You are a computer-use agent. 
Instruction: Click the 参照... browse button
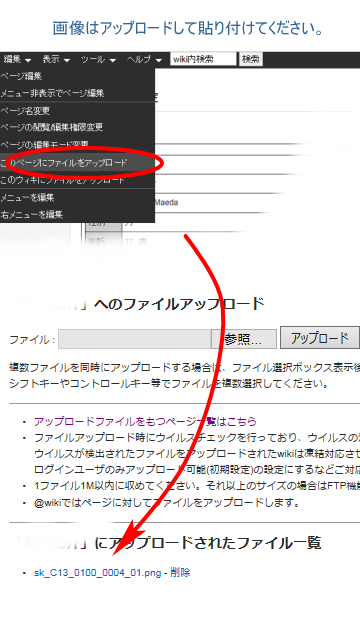point(244,339)
